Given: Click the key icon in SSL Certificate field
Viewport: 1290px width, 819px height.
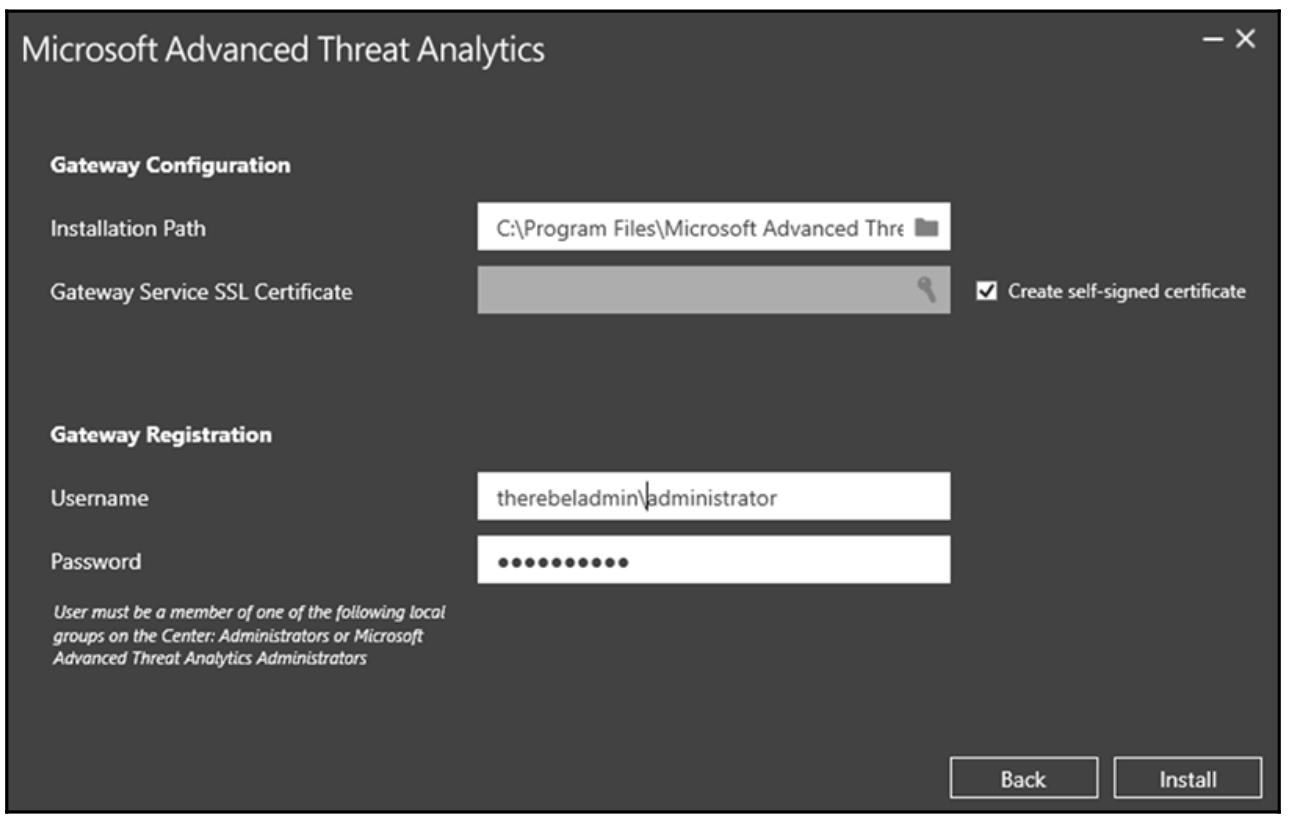Looking at the screenshot, I should pyautogui.click(x=926, y=291).
